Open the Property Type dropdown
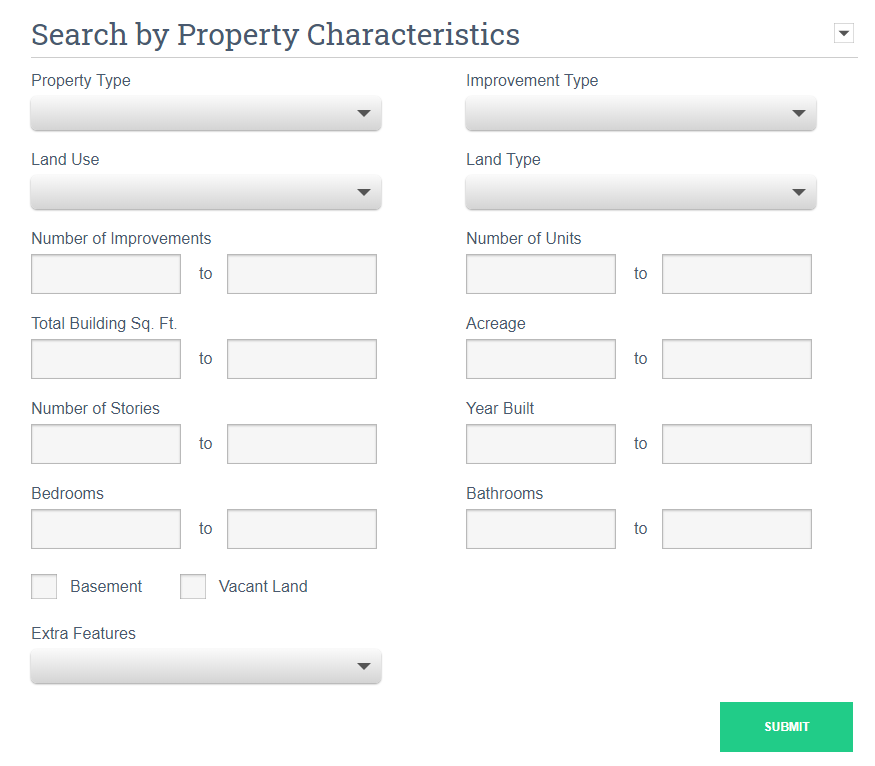 206,114
